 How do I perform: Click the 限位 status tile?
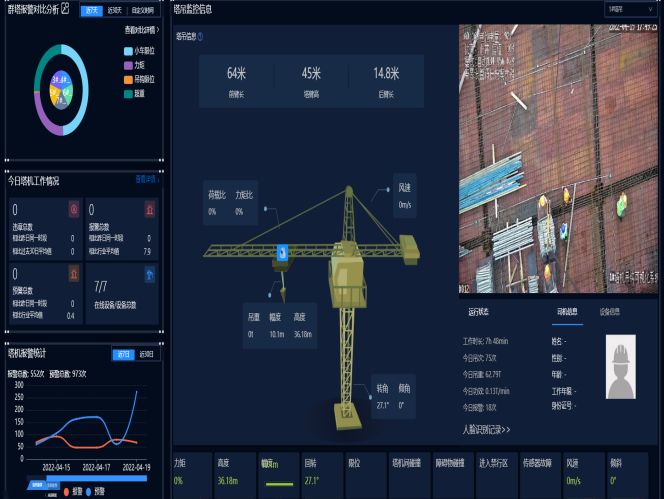[x=366, y=474]
